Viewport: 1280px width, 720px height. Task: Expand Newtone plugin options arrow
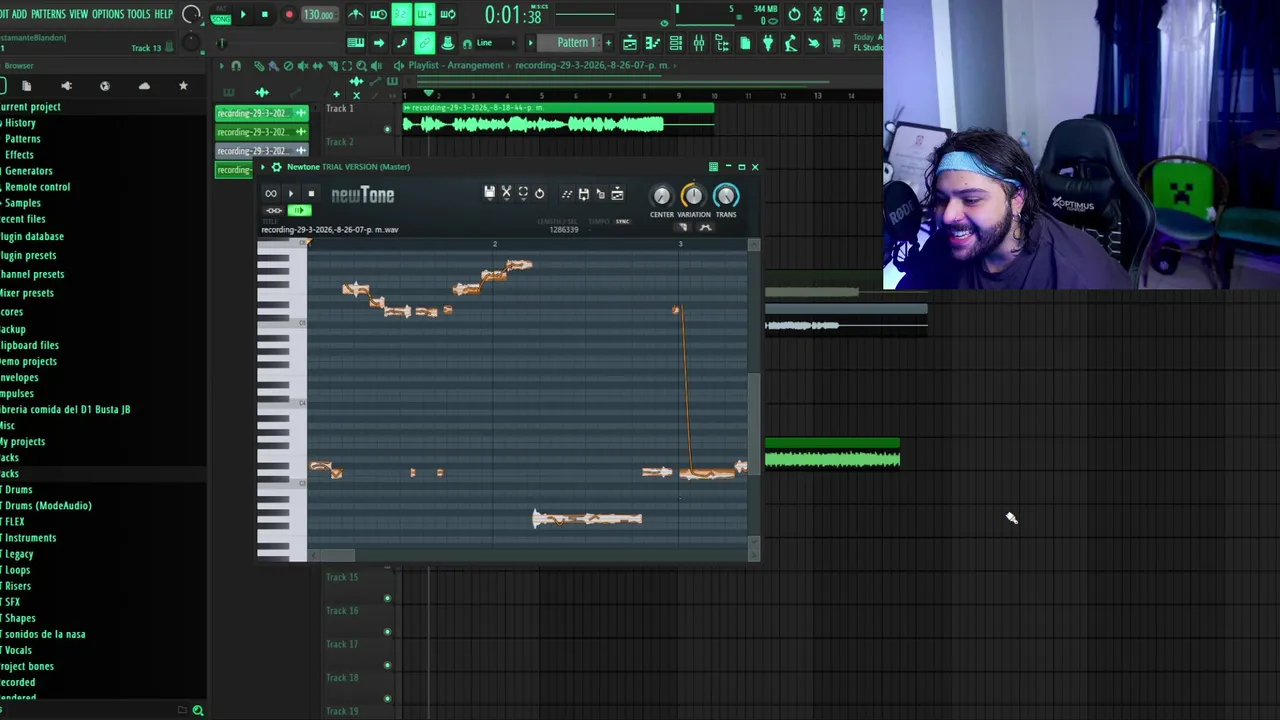click(264, 167)
